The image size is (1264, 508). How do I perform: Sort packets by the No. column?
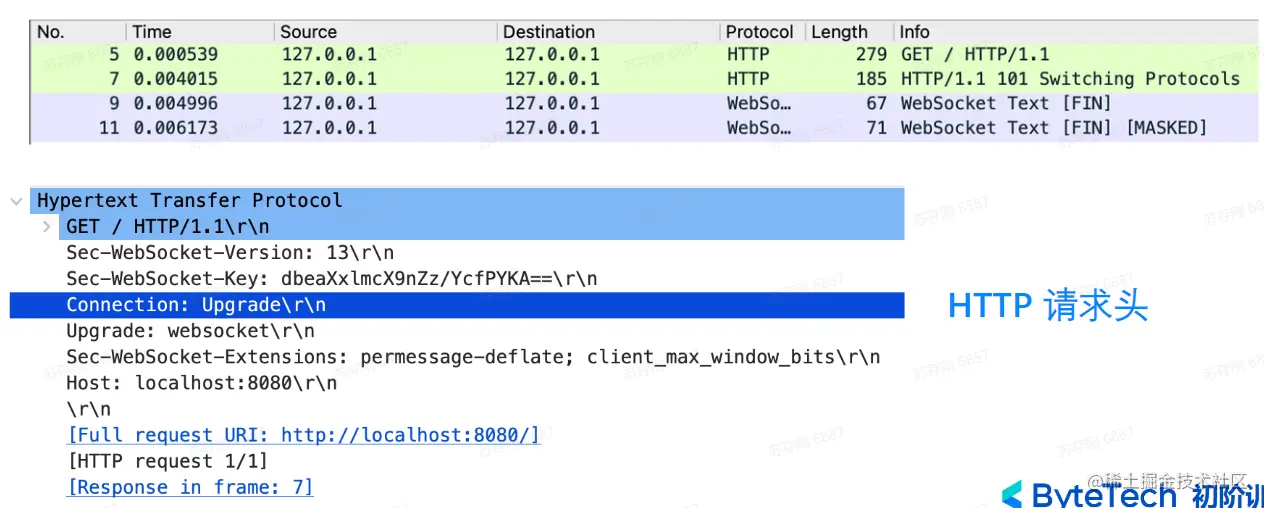point(50,32)
